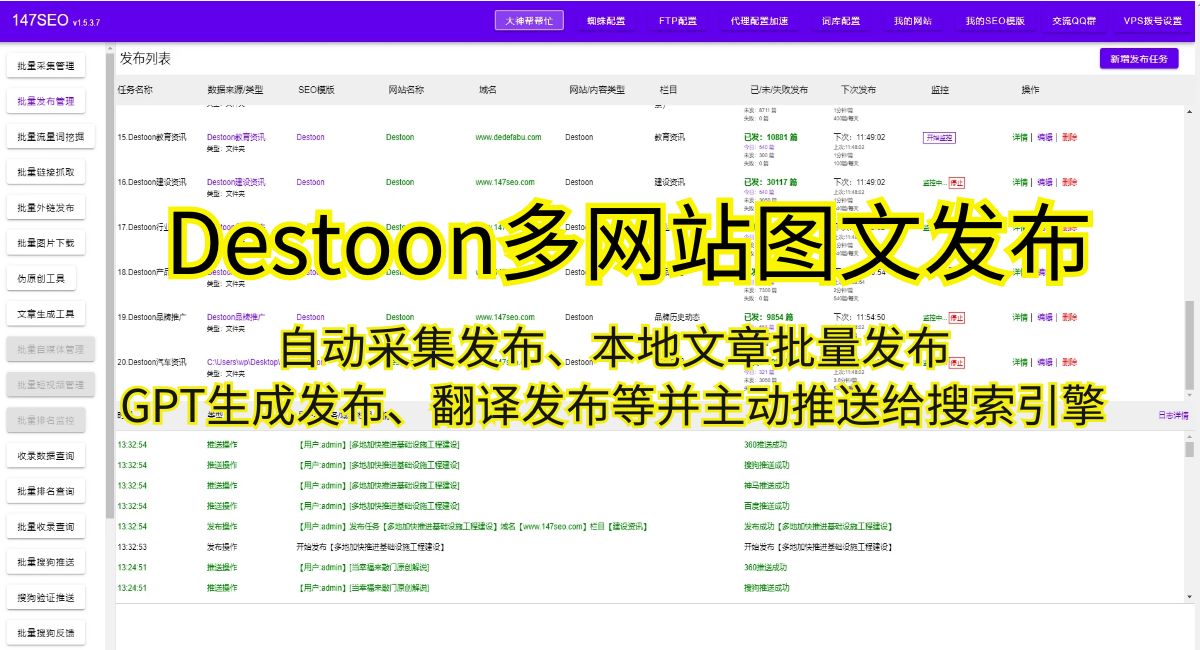Open 代理配置加速 in the top bar
1200x650 pixels.
[759, 20]
